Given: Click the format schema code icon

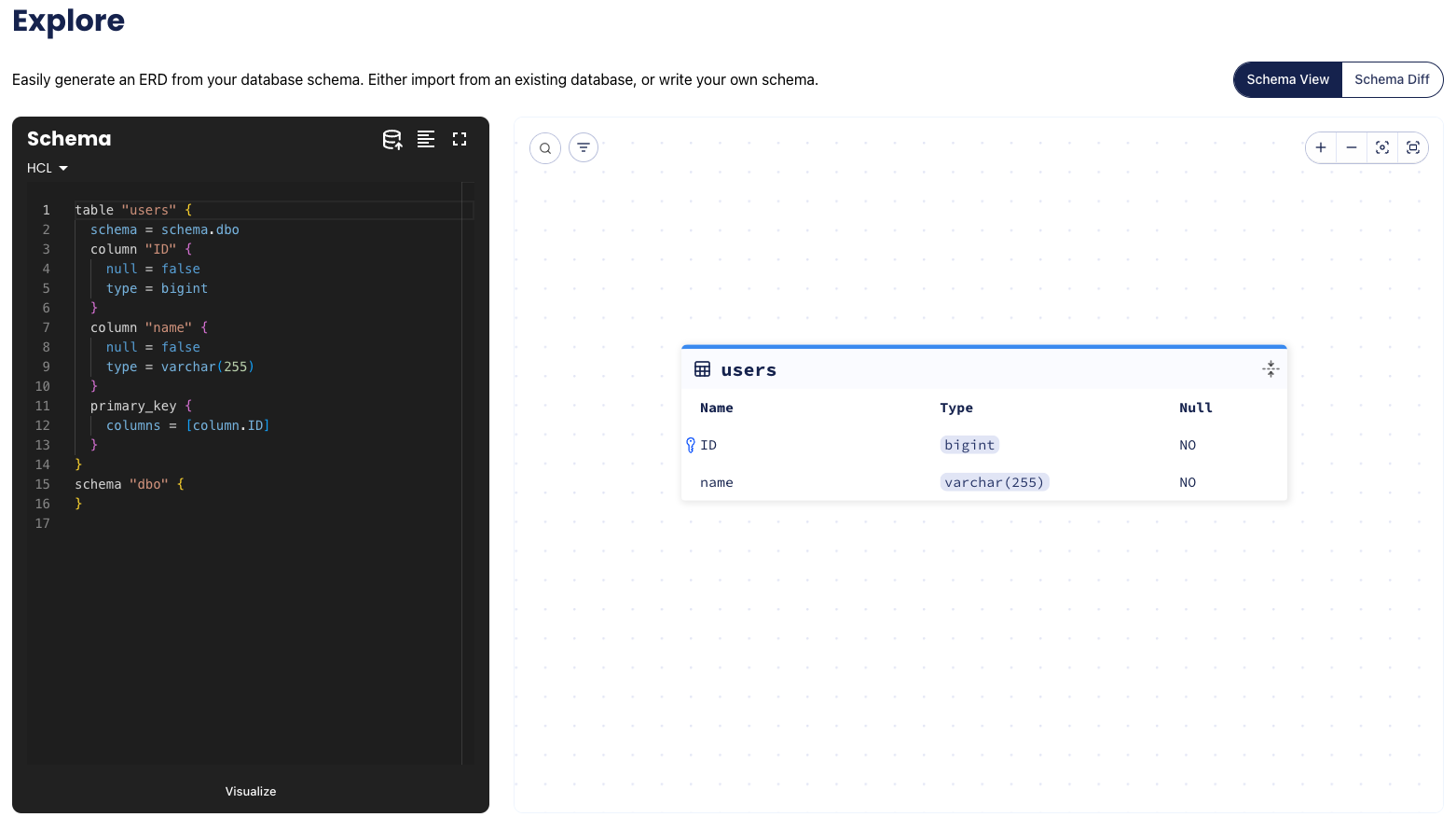Looking at the screenshot, I should point(426,139).
